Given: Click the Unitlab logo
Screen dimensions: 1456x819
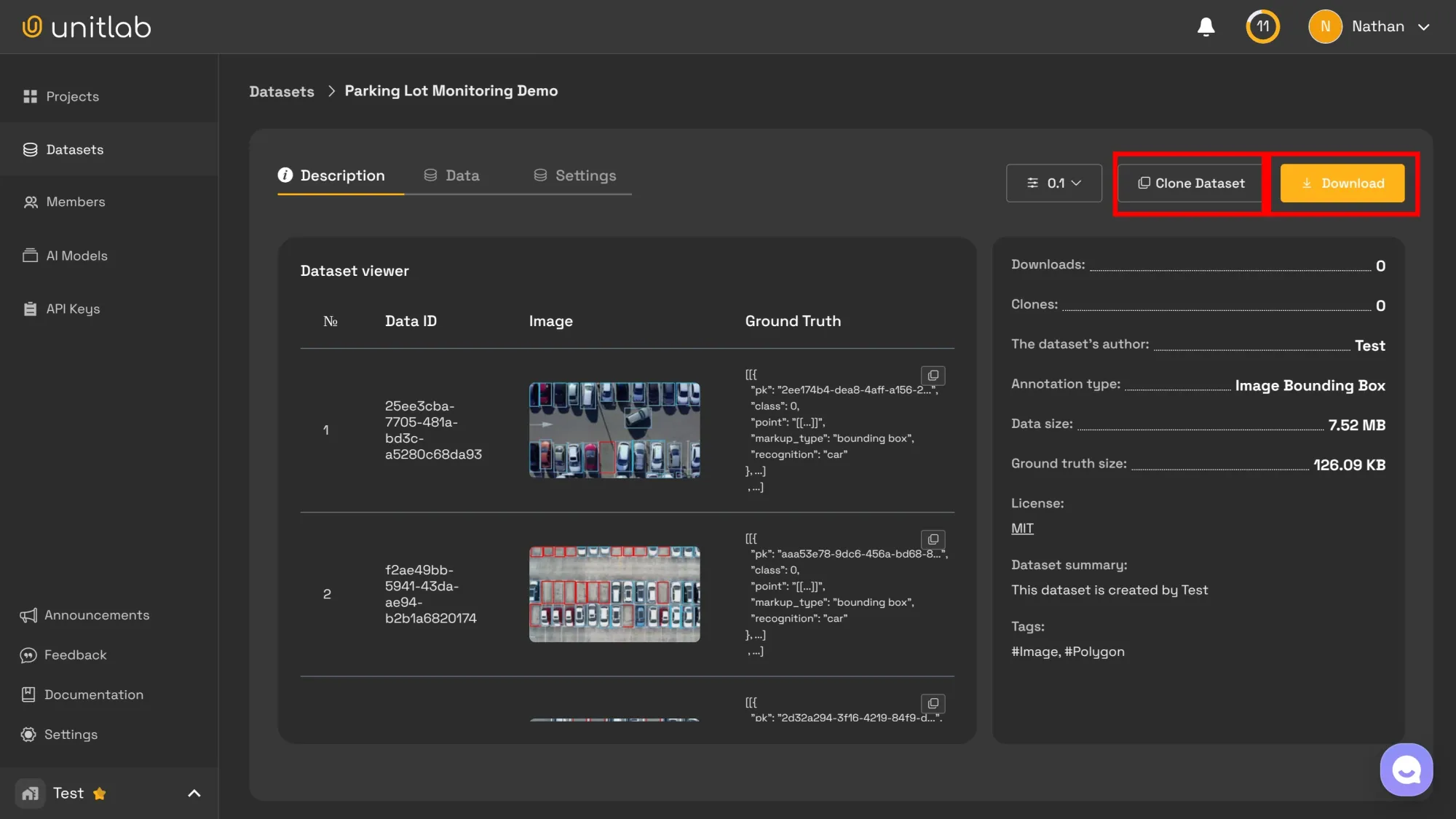Looking at the screenshot, I should [x=86, y=26].
